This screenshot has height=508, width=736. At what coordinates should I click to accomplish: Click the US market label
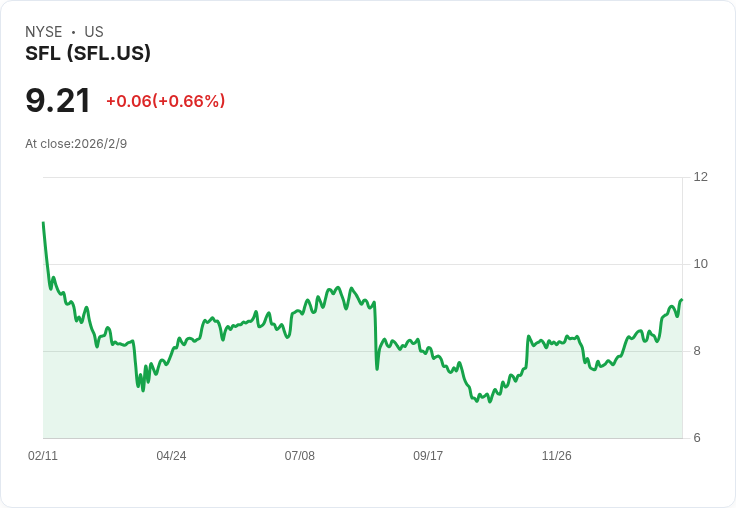(94, 32)
